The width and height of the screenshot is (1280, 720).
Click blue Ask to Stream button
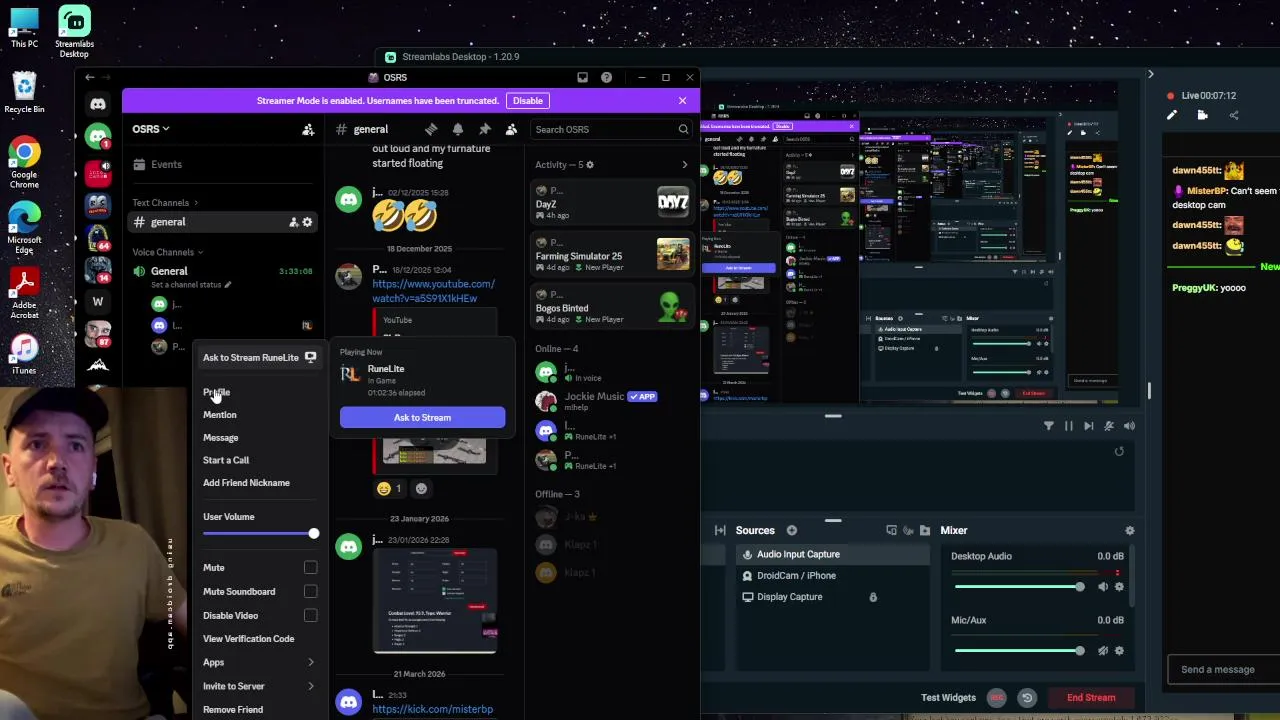[422, 417]
